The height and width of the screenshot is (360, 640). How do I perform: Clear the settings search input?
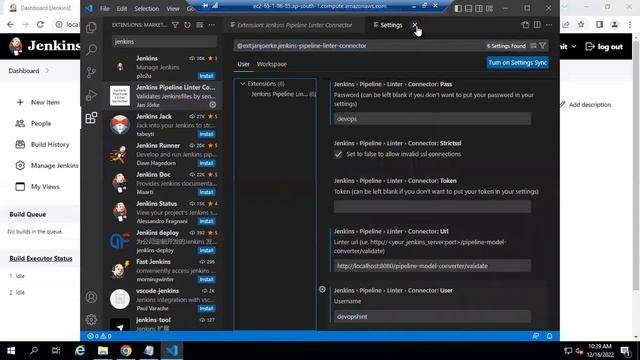(x=533, y=46)
